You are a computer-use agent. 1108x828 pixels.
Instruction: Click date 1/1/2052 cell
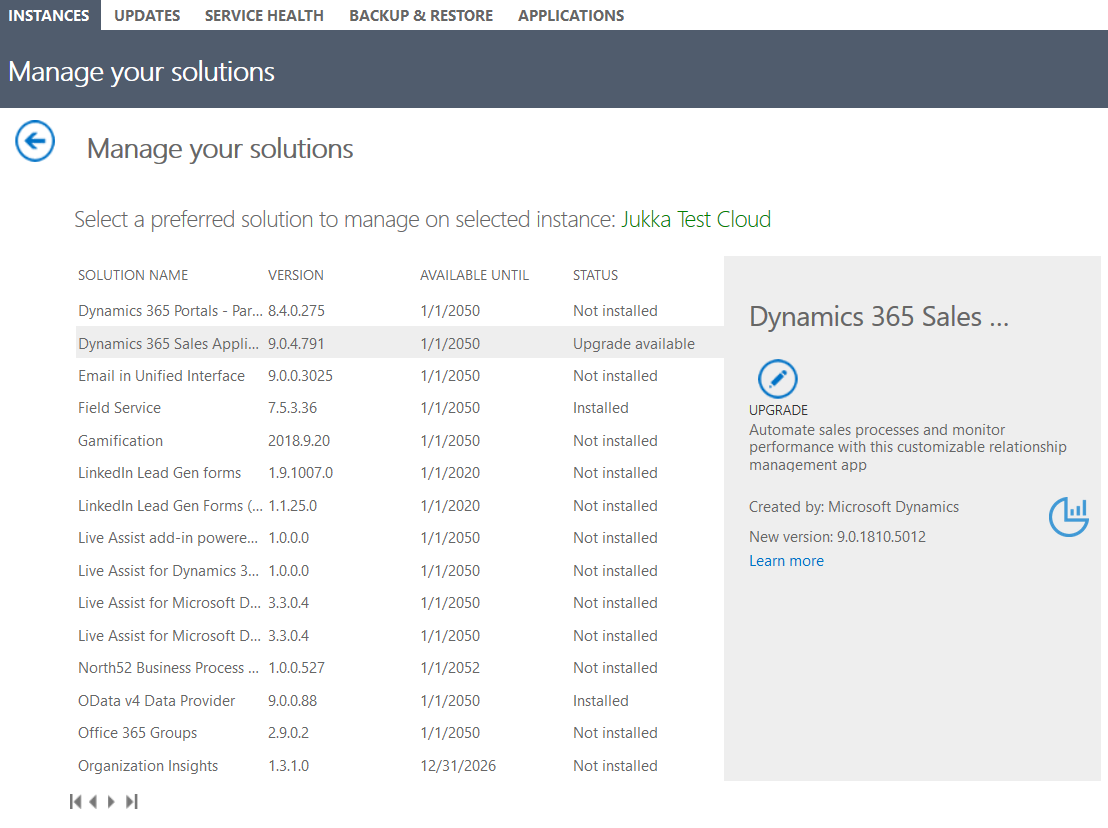tap(450, 668)
